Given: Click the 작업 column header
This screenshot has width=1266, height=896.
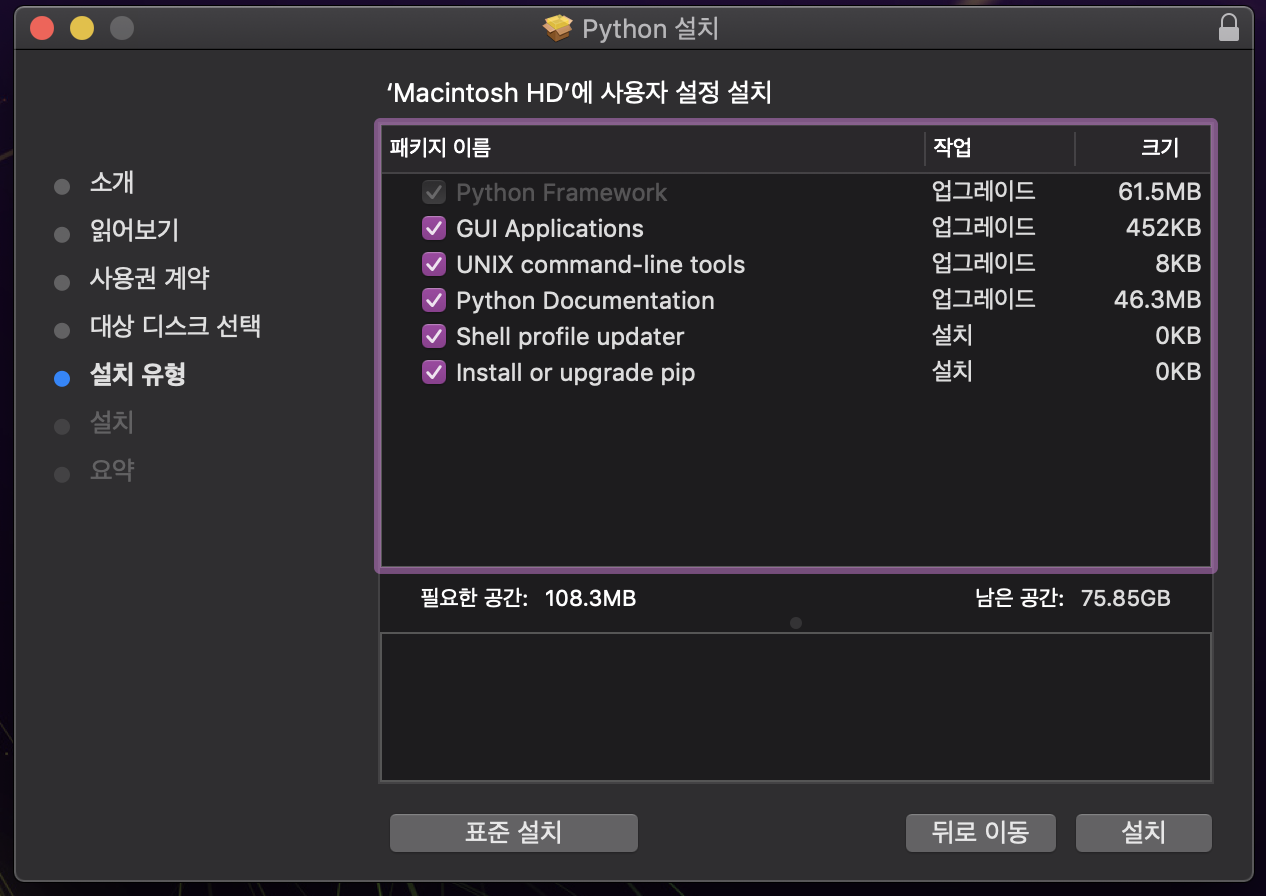Looking at the screenshot, I should click(x=999, y=148).
